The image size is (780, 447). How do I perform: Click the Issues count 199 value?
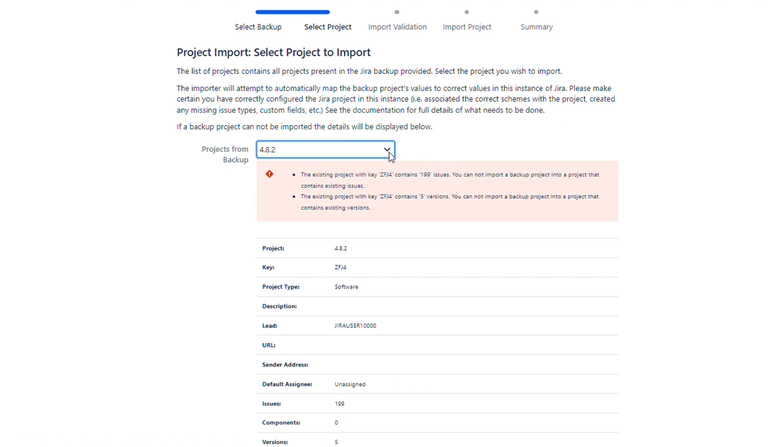coord(340,404)
